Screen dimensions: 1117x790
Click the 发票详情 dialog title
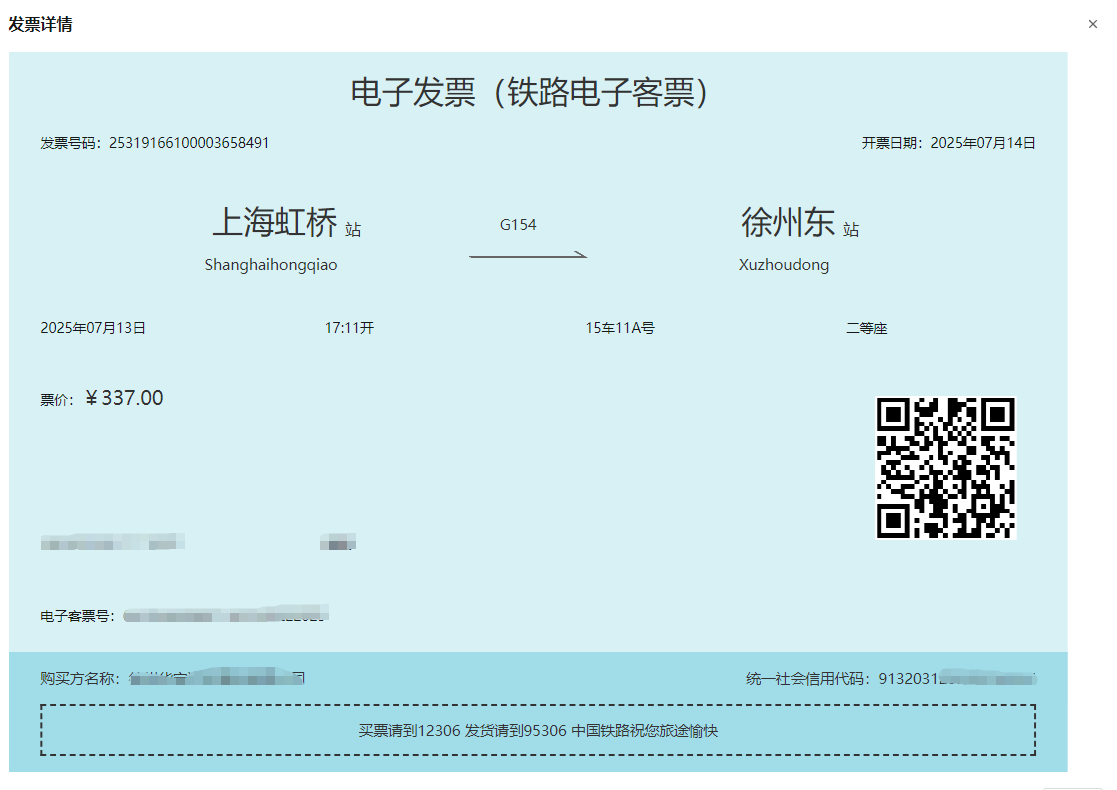tap(40, 24)
